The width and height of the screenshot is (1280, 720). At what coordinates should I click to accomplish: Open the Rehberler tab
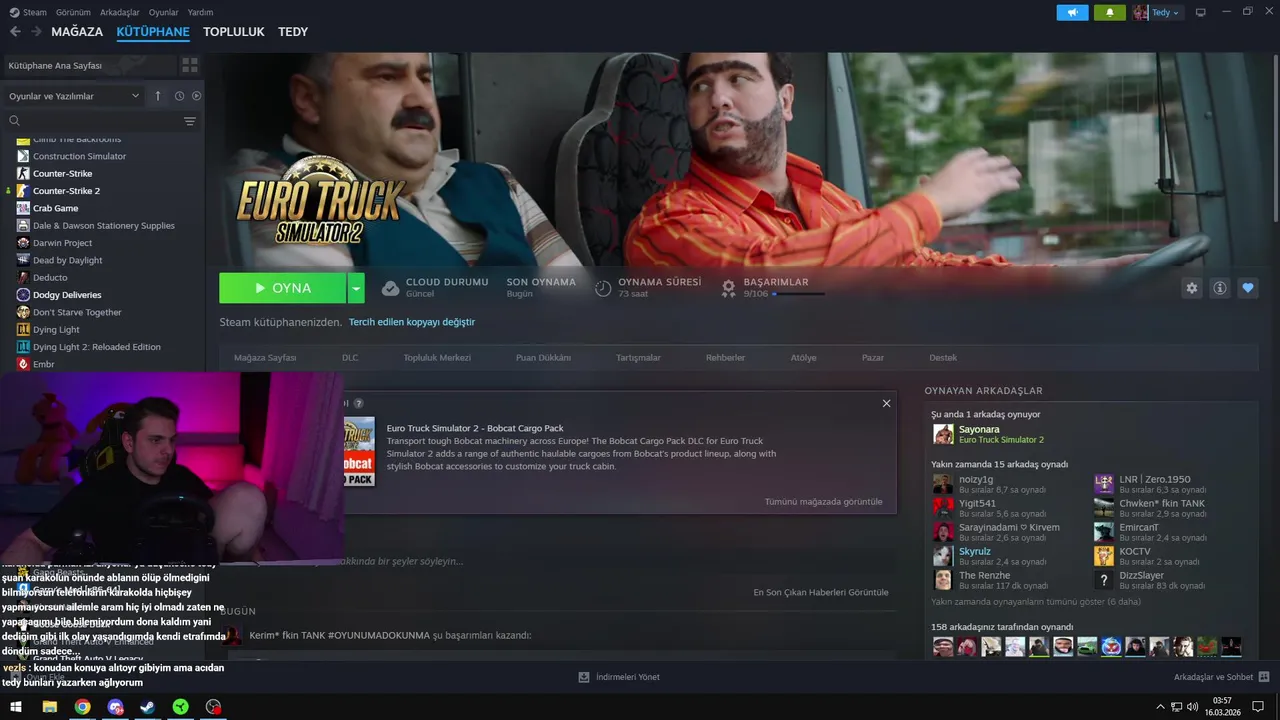725,357
